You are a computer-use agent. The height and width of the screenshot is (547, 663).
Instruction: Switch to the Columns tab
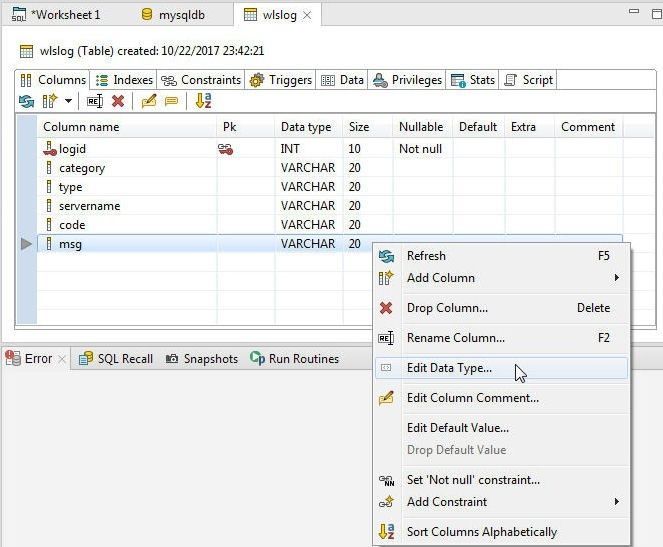(x=53, y=80)
